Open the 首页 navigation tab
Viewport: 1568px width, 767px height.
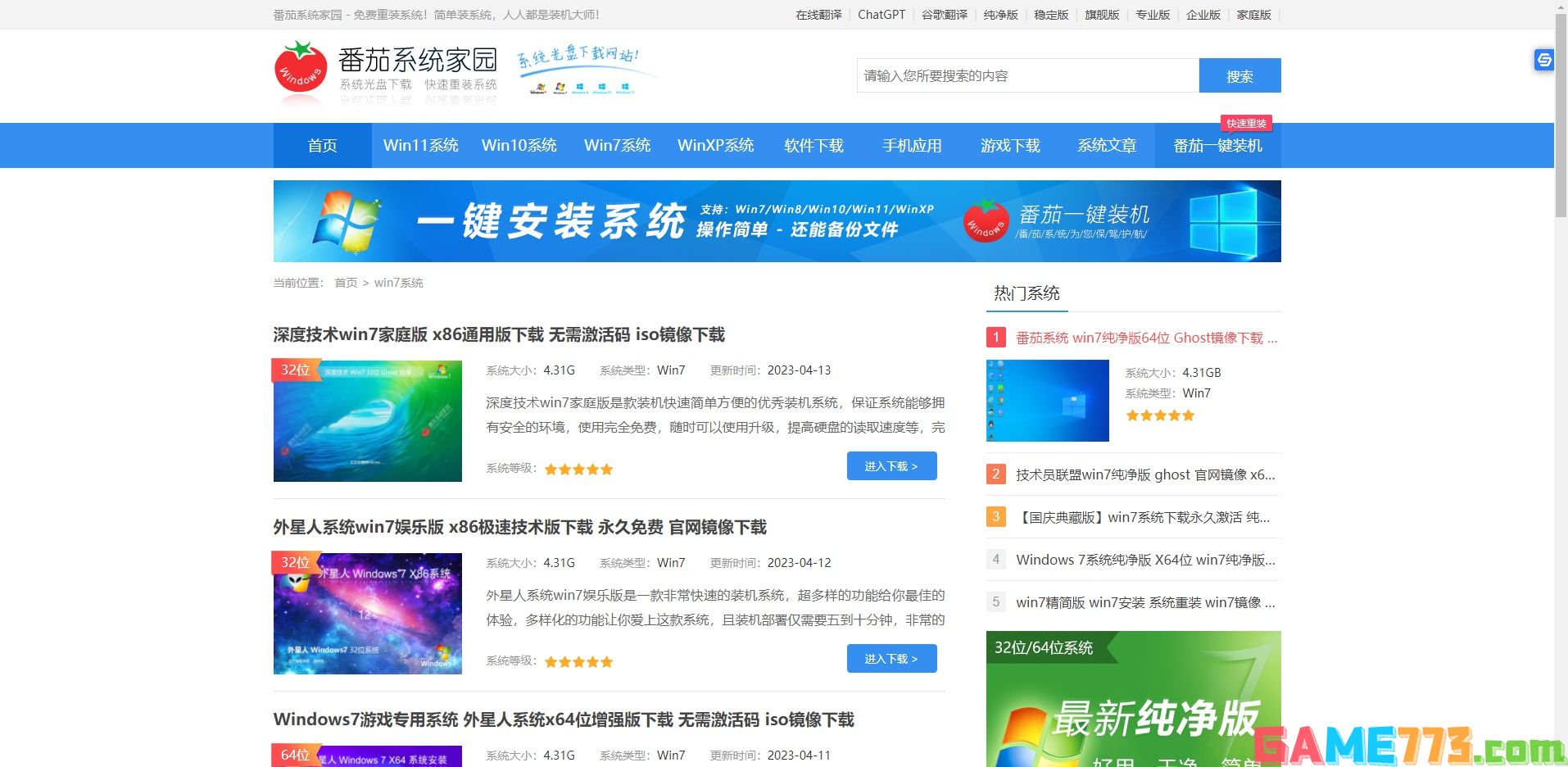(322, 146)
